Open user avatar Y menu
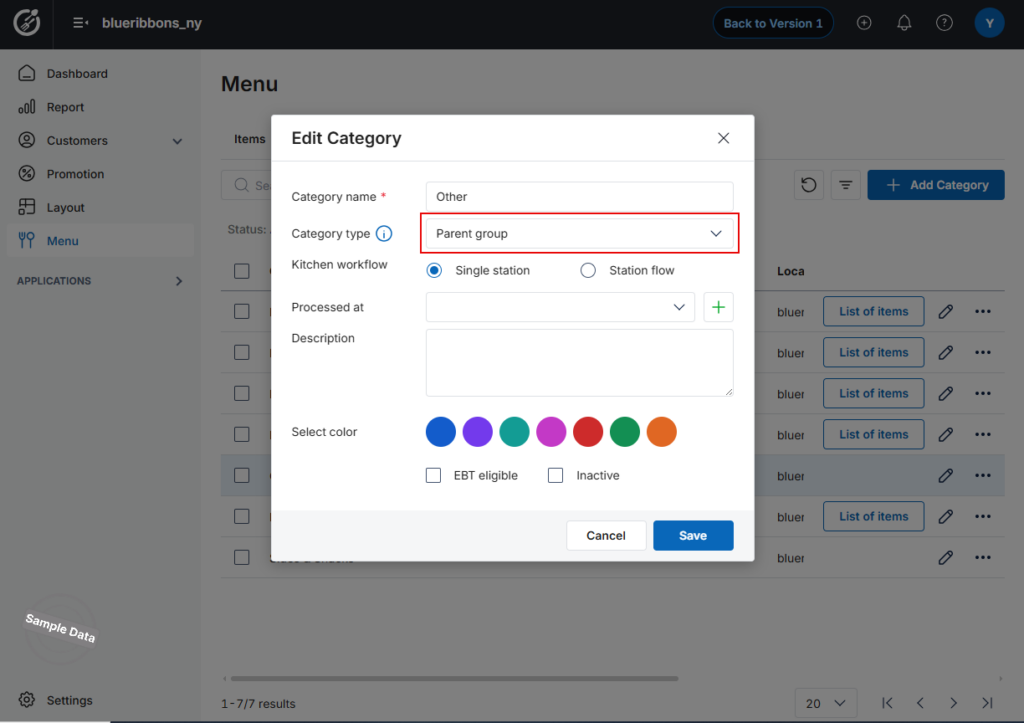1024x723 pixels. [989, 23]
